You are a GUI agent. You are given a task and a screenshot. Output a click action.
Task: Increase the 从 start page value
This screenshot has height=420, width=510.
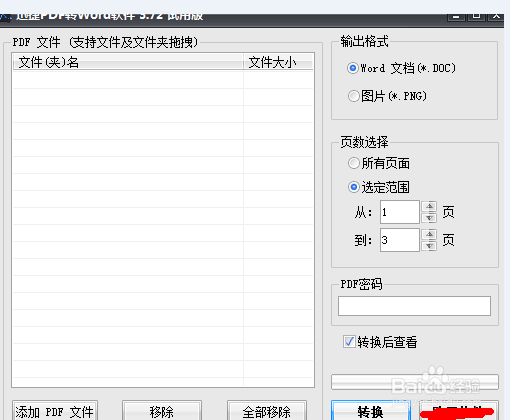pyautogui.click(x=429, y=206)
